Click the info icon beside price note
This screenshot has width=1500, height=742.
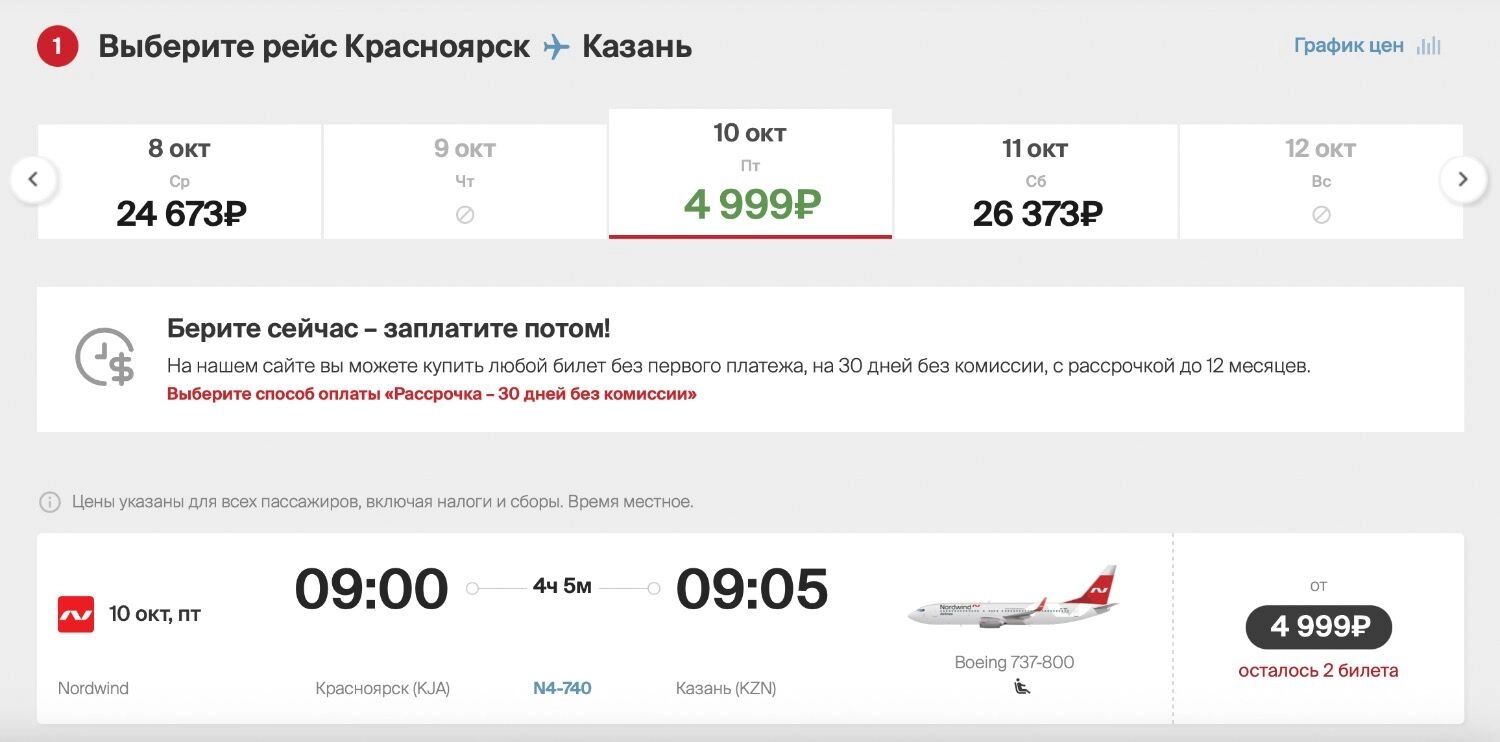(x=49, y=502)
